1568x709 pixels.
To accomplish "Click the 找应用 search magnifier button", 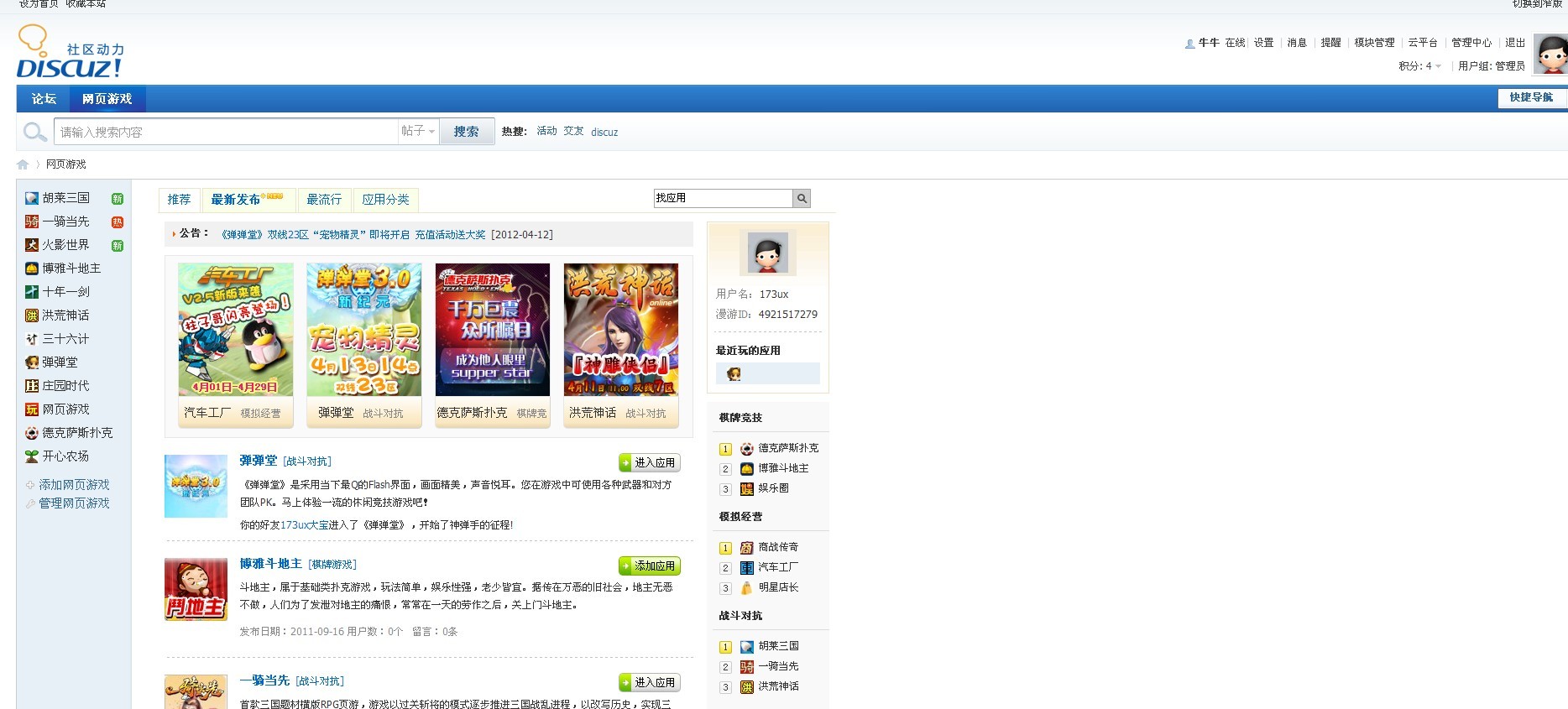I will (802, 198).
